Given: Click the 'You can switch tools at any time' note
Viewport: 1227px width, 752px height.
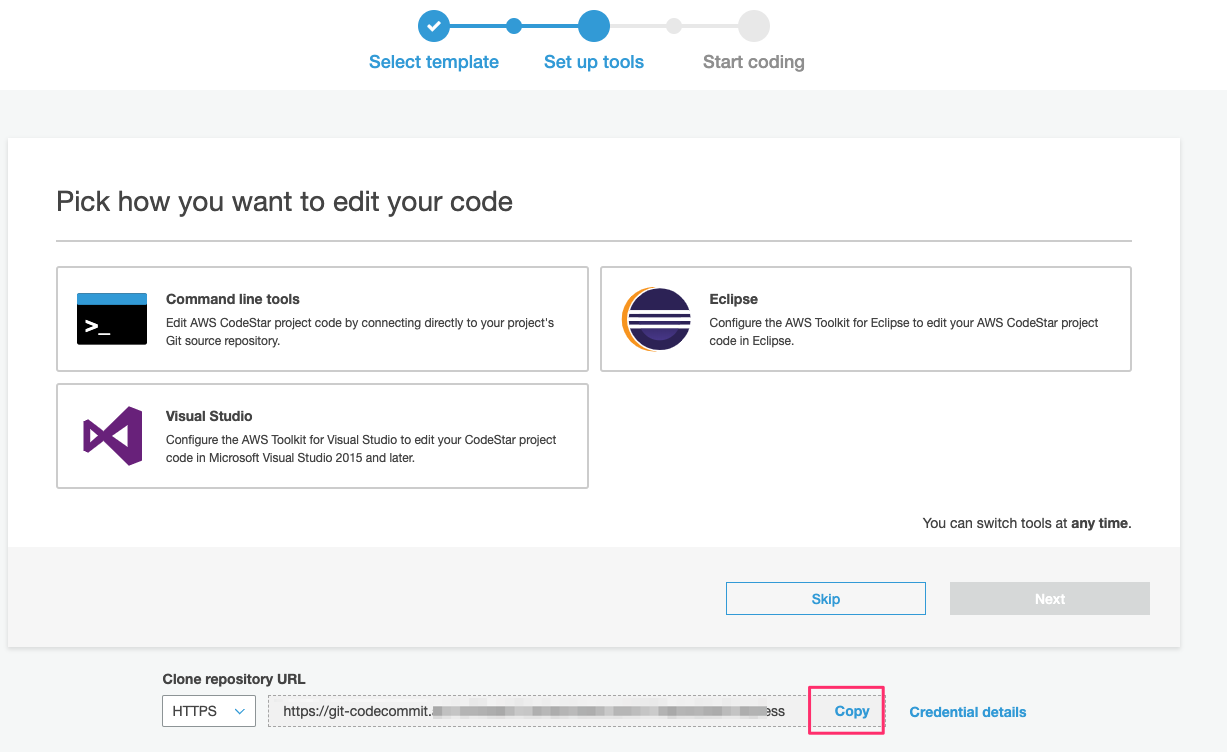Looking at the screenshot, I should [x=1027, y=523].
